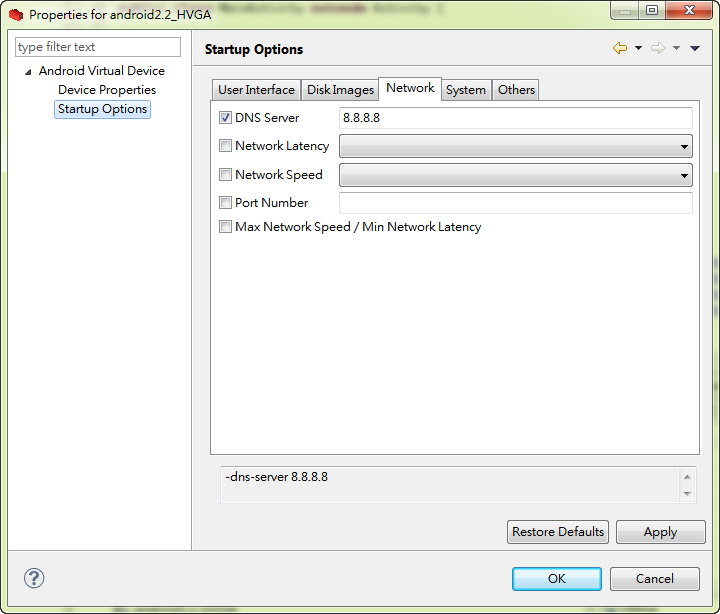Switch to the User Interface tab

point(256,90)
